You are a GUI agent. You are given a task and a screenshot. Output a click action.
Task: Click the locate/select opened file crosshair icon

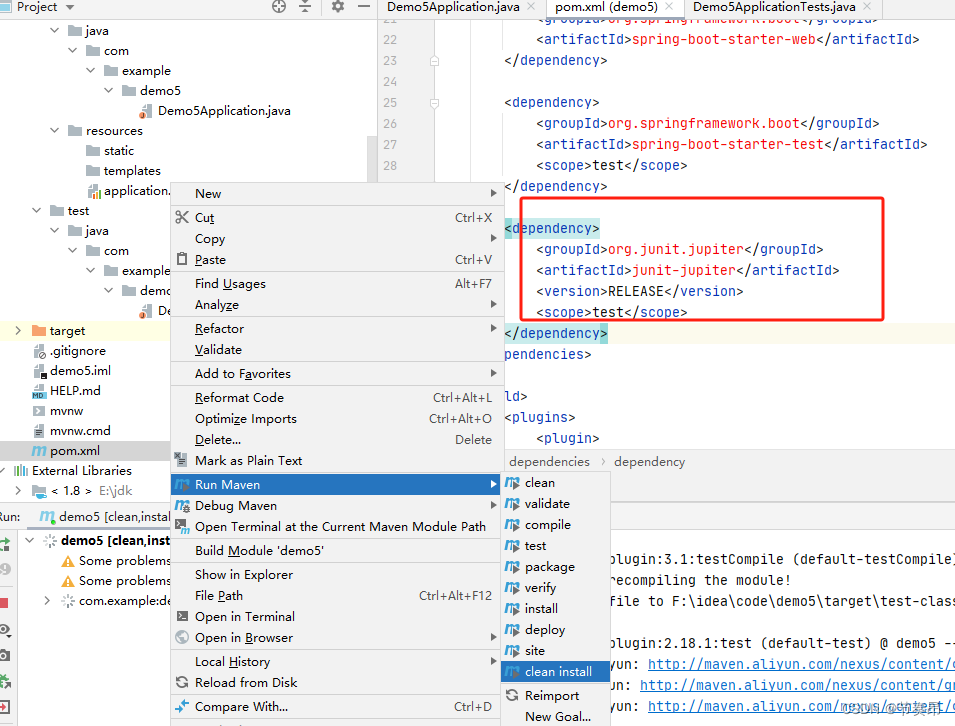(279, 7)
